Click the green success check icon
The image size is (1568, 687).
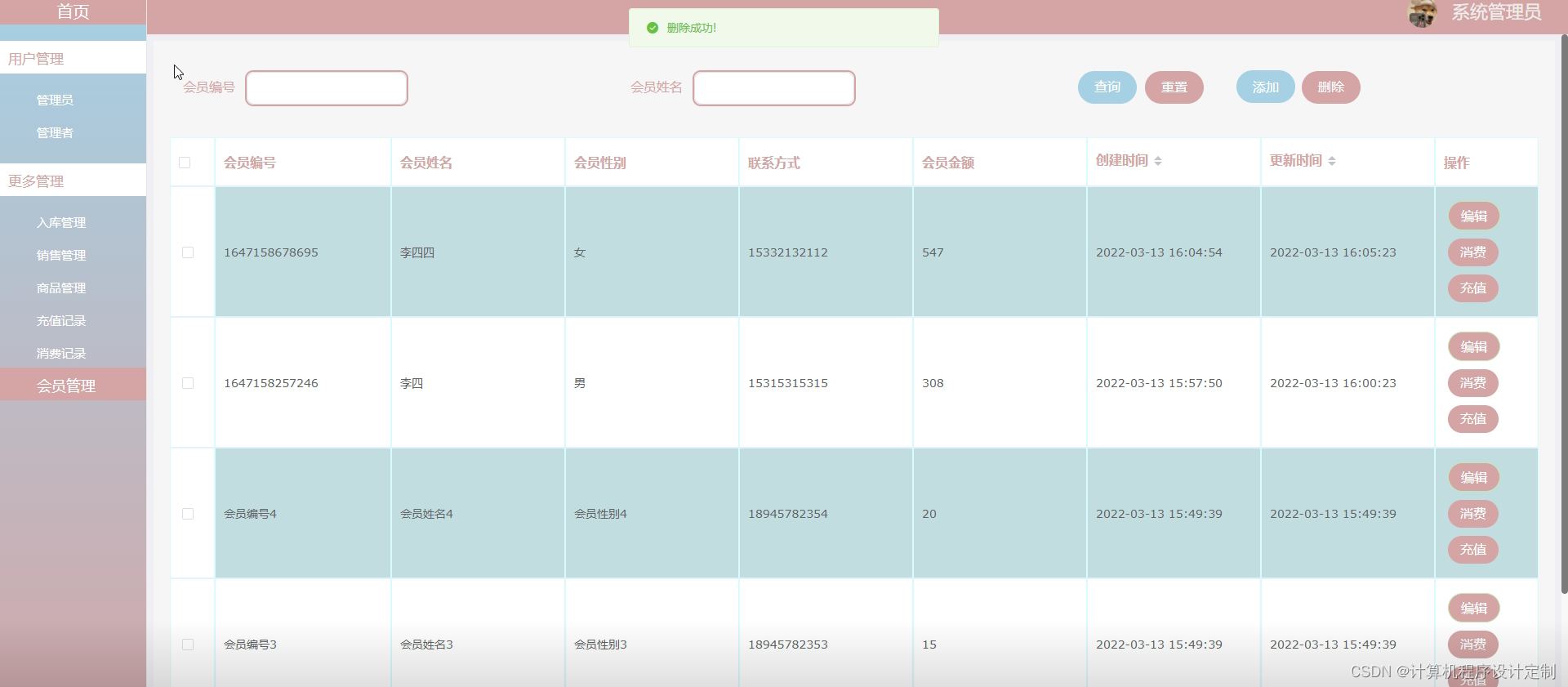pyautogui.click(x=653, y=28)
